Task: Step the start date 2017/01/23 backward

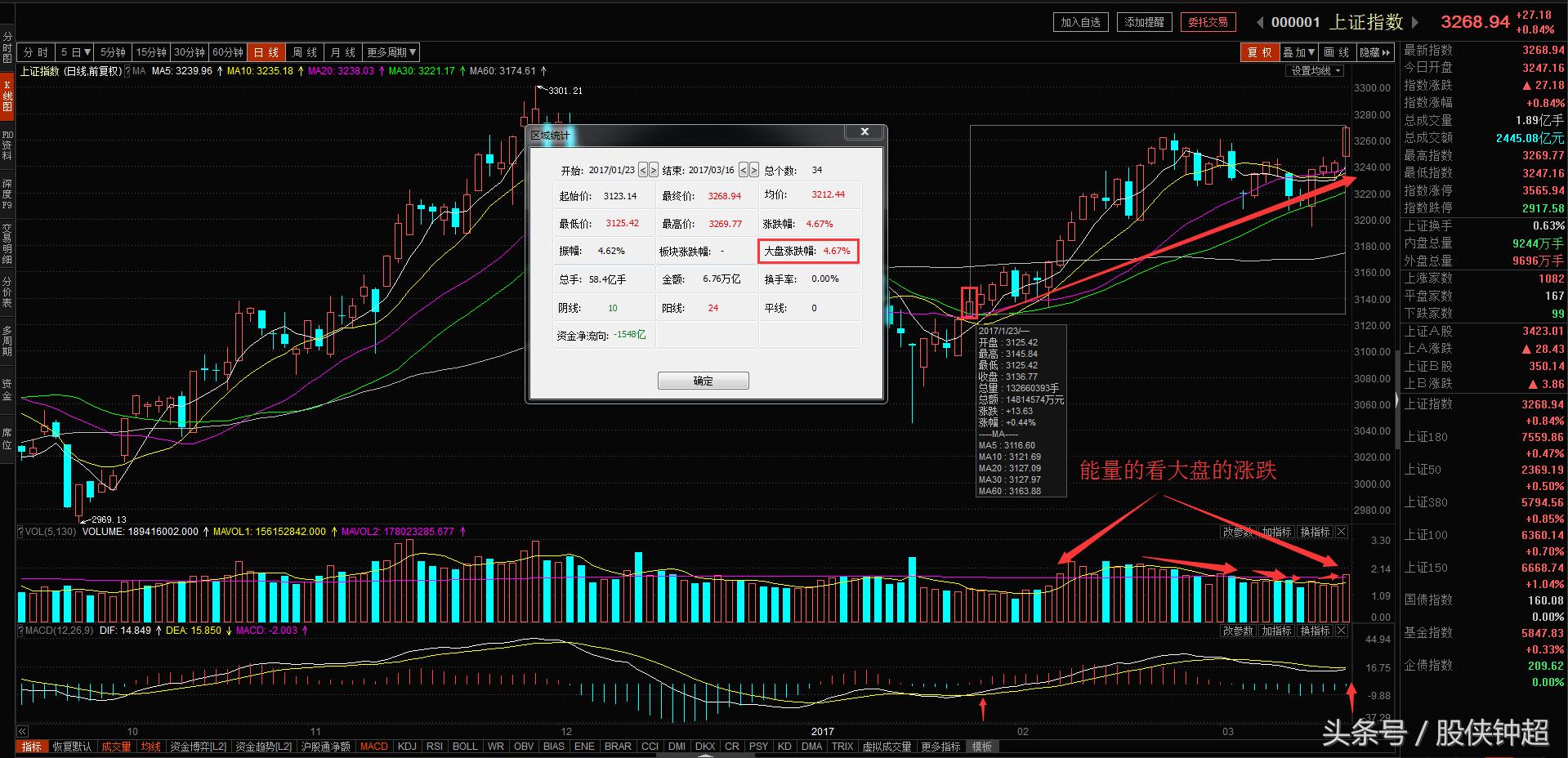Action: [643, 170]
